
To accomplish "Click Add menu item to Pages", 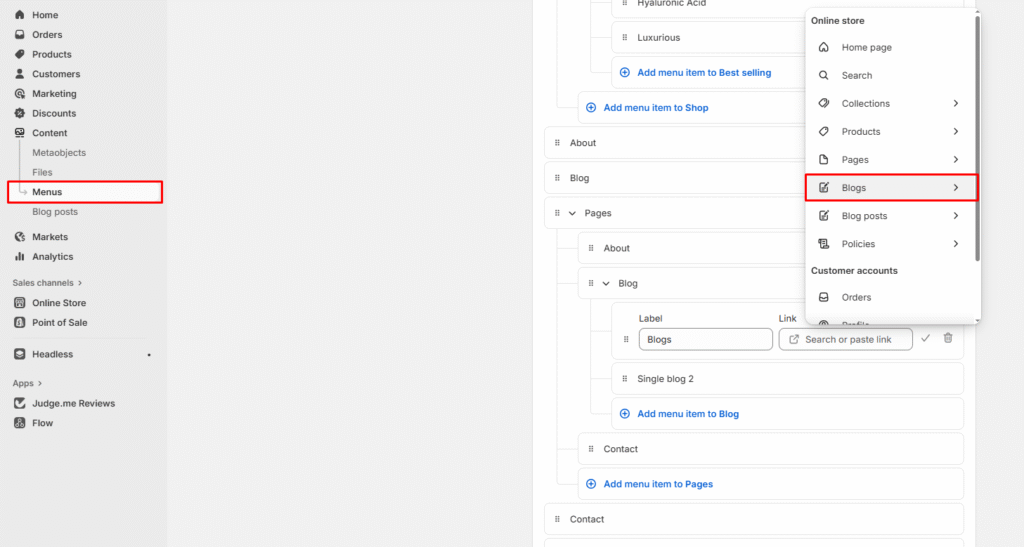I will coord(657,484).
